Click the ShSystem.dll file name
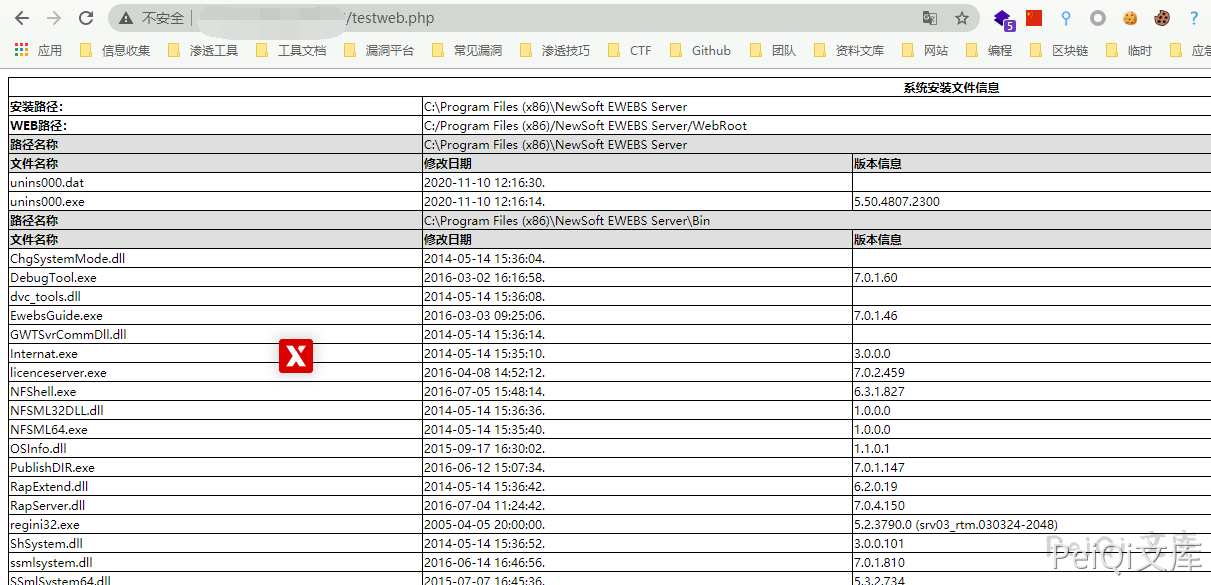Screen dimensions: 1211x585 46,544
